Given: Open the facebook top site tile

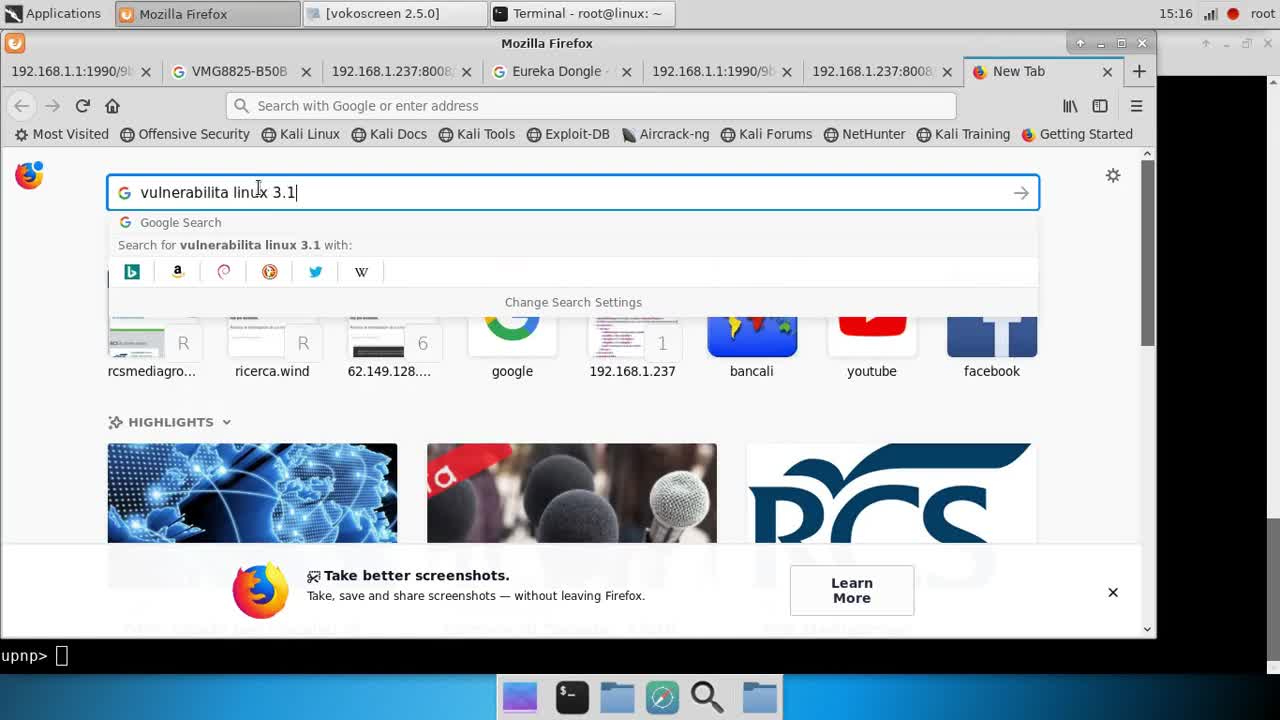Looking at the screenshot, I should (992, 348).
